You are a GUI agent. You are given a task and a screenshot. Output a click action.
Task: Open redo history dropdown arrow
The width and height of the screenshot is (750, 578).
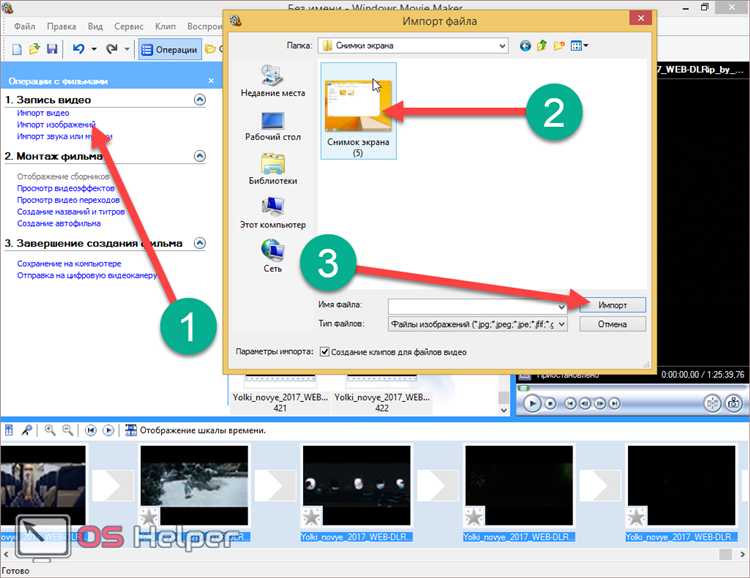click(x=127, y=49)
